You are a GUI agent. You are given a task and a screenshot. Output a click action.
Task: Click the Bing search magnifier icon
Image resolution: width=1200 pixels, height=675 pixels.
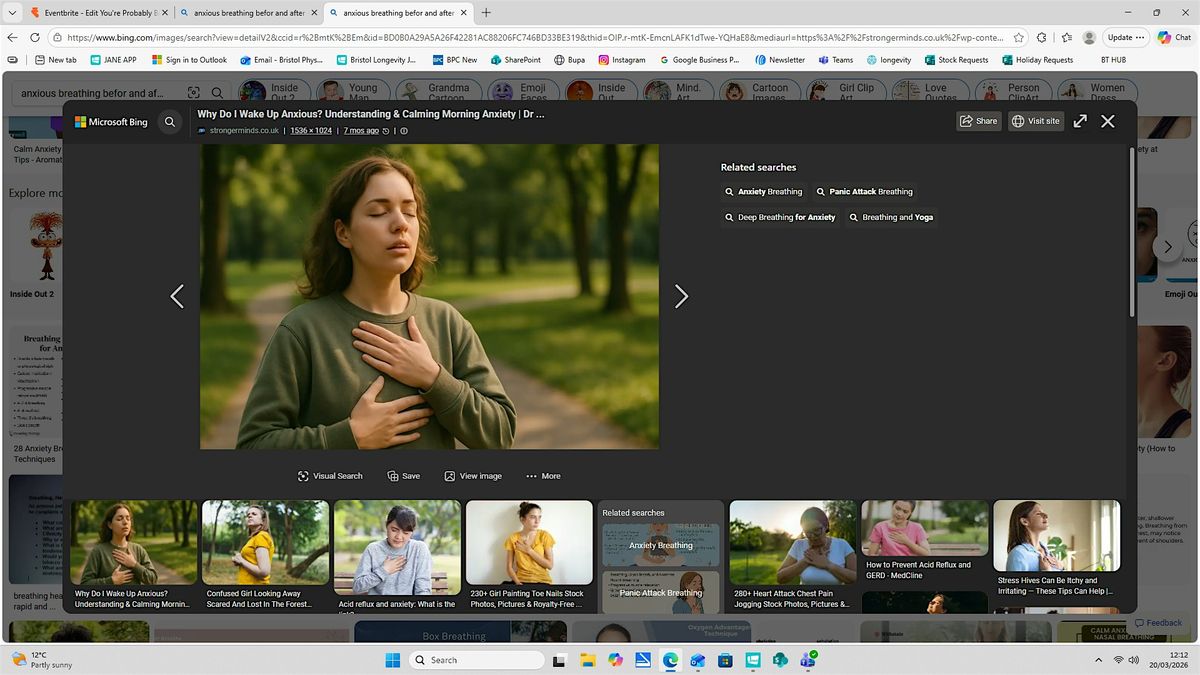pyautogui.click(x=170, y=122)
